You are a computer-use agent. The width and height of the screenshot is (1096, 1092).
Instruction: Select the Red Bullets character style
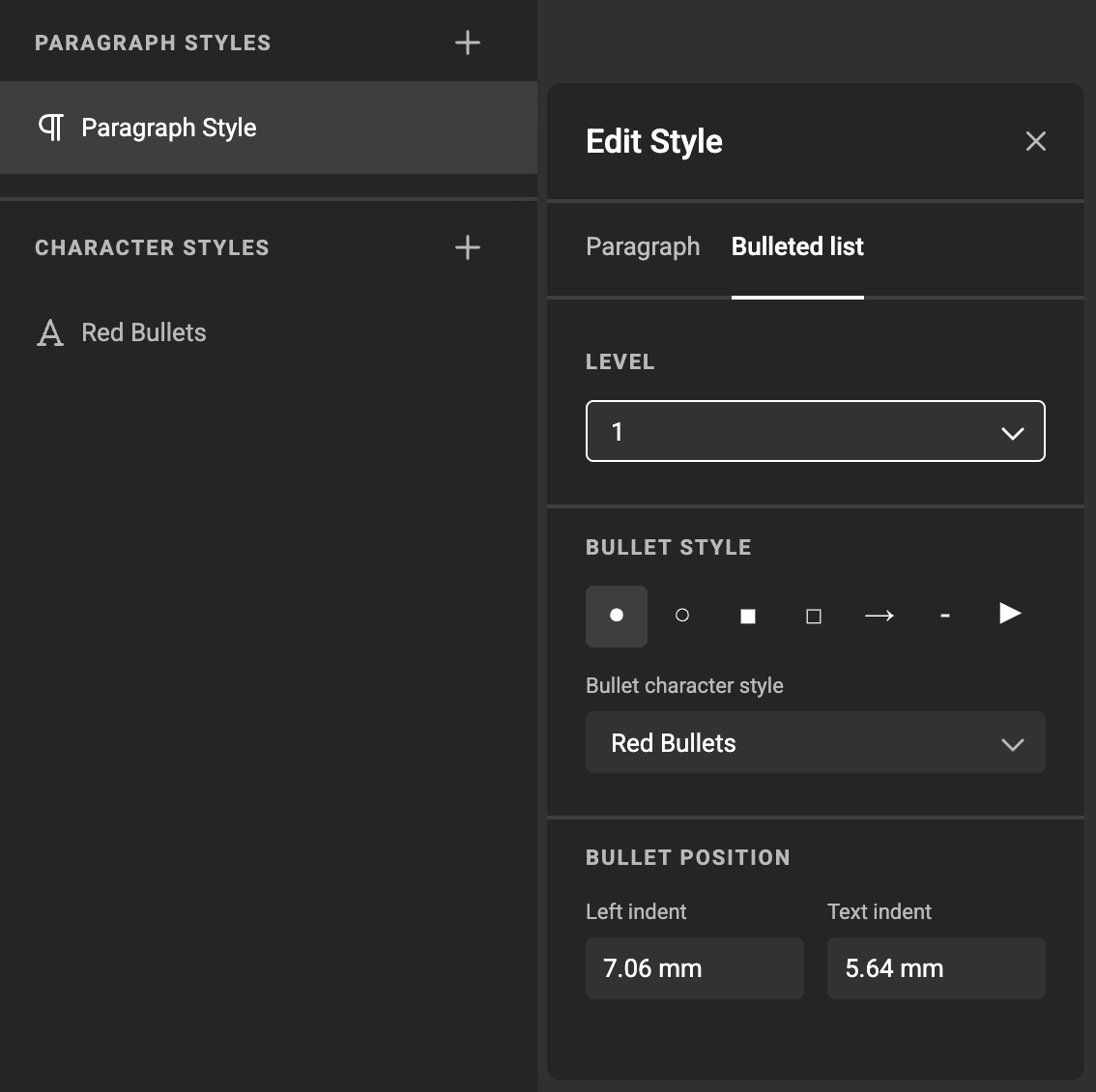click(144, 332)
